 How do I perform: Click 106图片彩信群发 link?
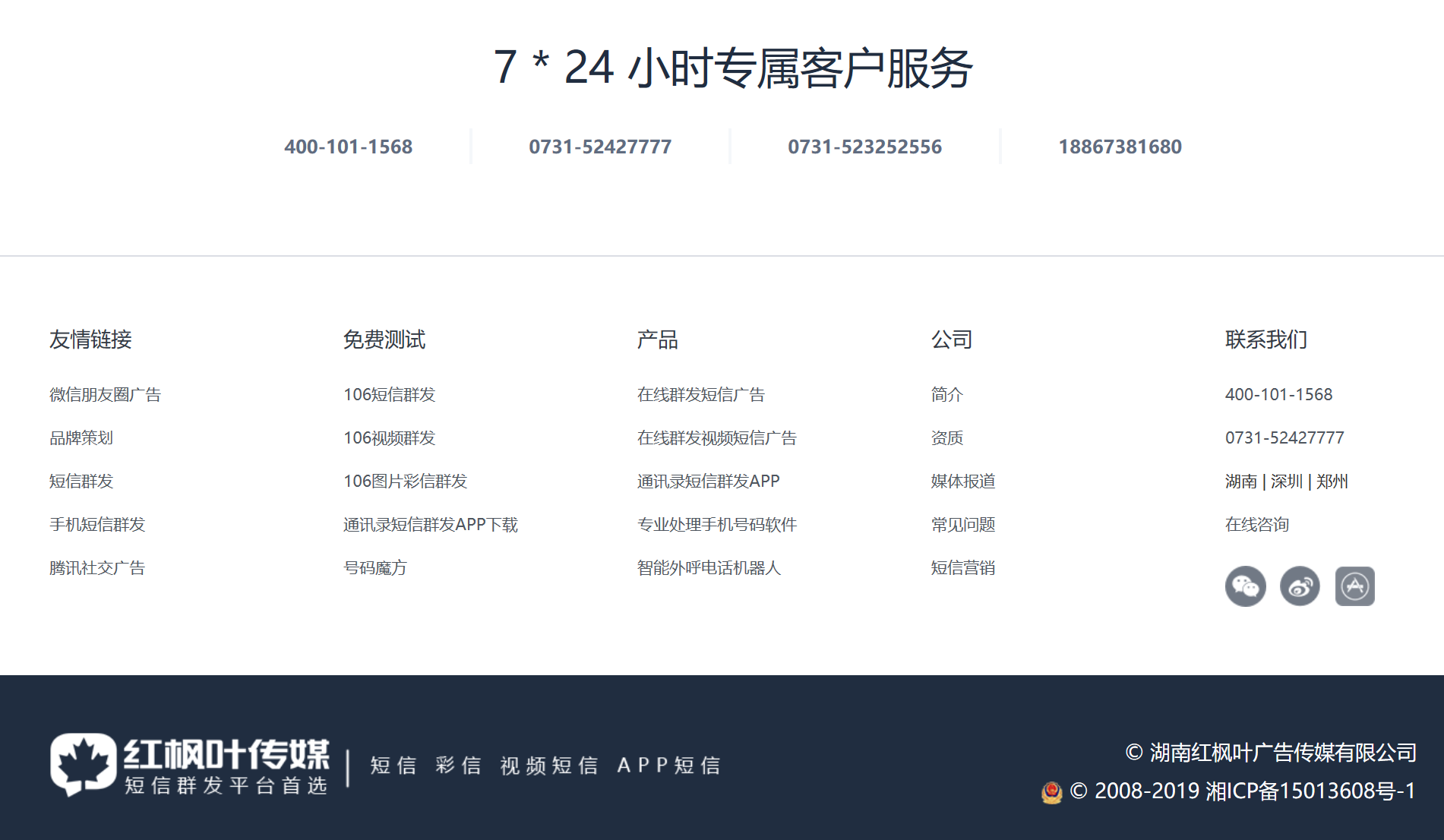[405, 482]
